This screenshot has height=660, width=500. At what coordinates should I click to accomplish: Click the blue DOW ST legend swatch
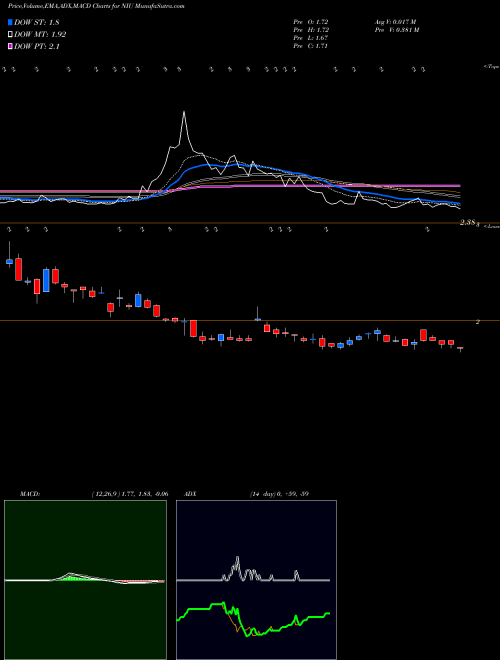point(11,23)
